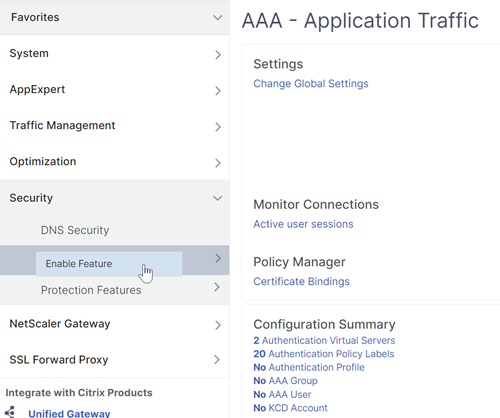
Task: Click the AAA - Application Traffic heading
Action: pyautogui.click(x=360, y=21)
